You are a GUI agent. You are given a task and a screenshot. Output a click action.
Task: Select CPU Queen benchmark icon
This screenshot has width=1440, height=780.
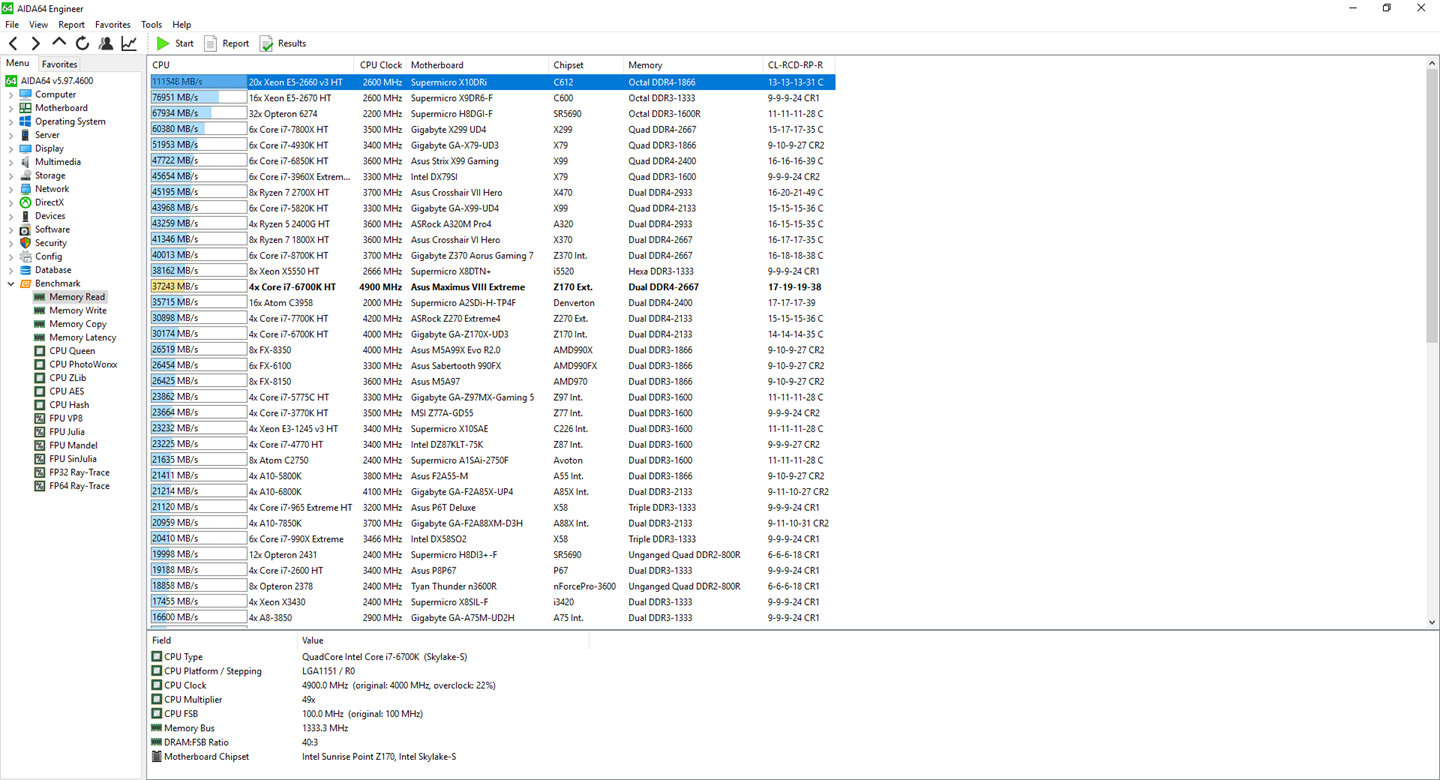(40, 351)
